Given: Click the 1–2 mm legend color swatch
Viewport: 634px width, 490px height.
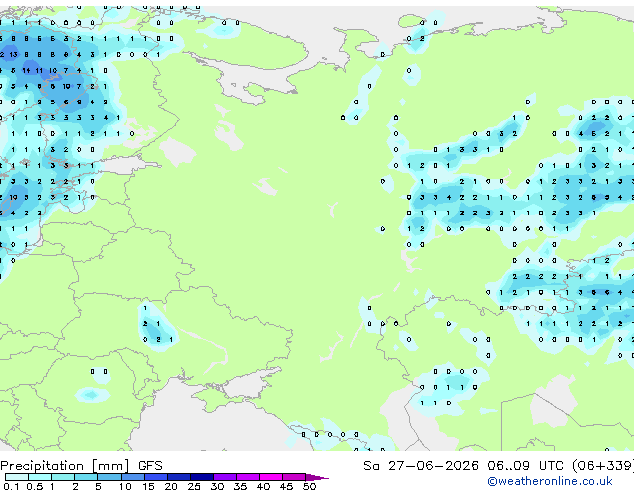Looking at the screenshot, I should coord(63,477).
